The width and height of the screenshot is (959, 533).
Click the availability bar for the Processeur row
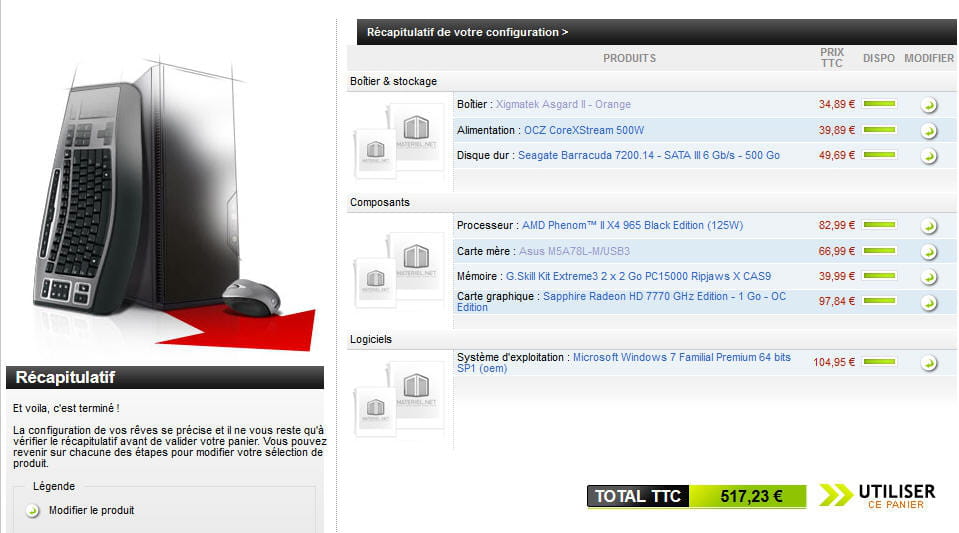879,225
